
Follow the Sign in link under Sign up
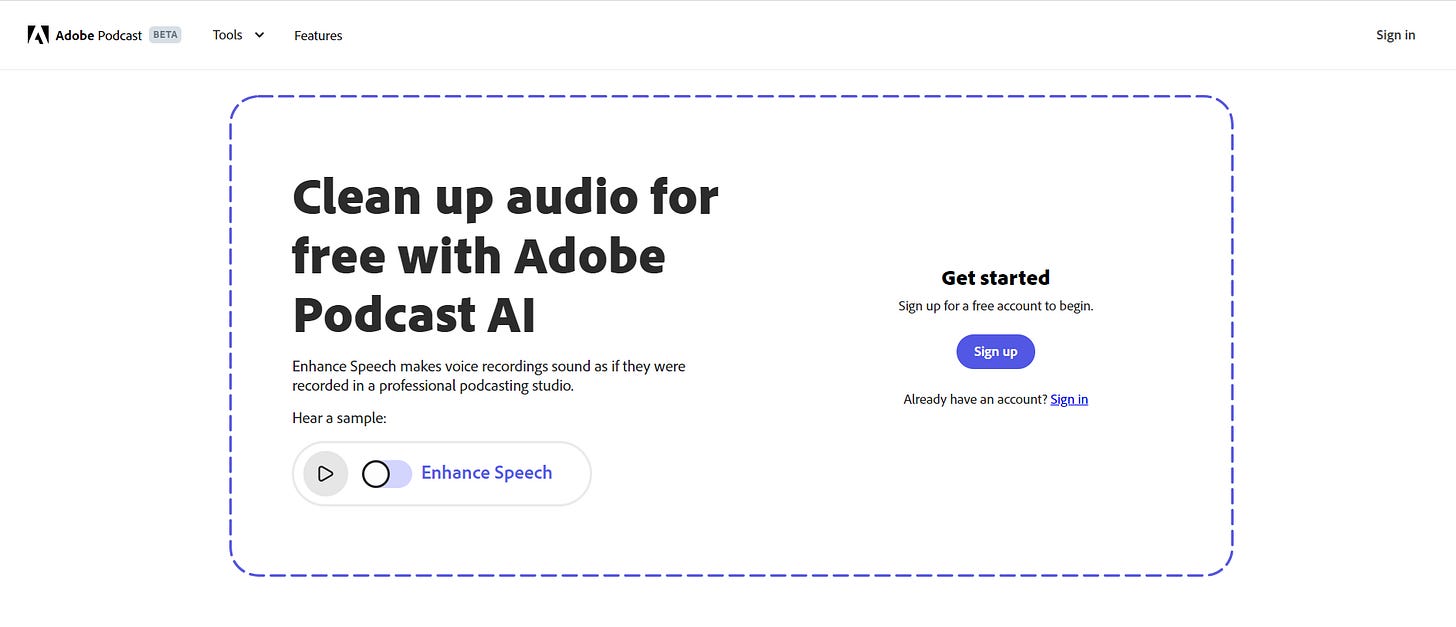[1069, 399]
